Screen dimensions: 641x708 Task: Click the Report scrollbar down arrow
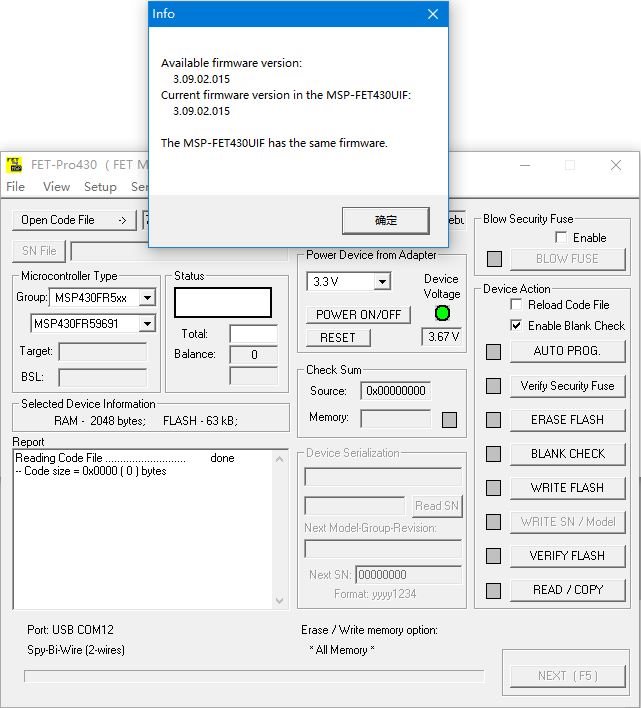[x=280, y=601]
